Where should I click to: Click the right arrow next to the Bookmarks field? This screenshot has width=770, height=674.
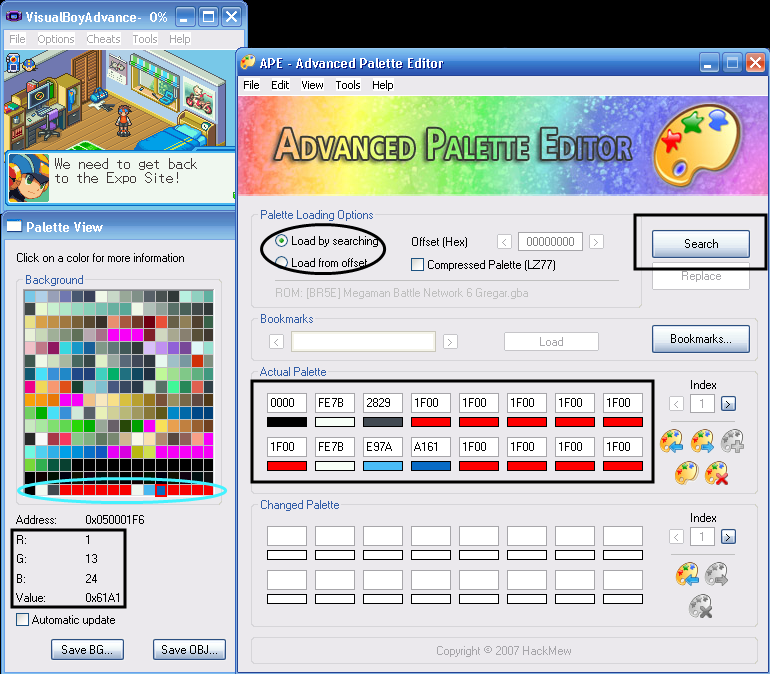coord(450,342)
